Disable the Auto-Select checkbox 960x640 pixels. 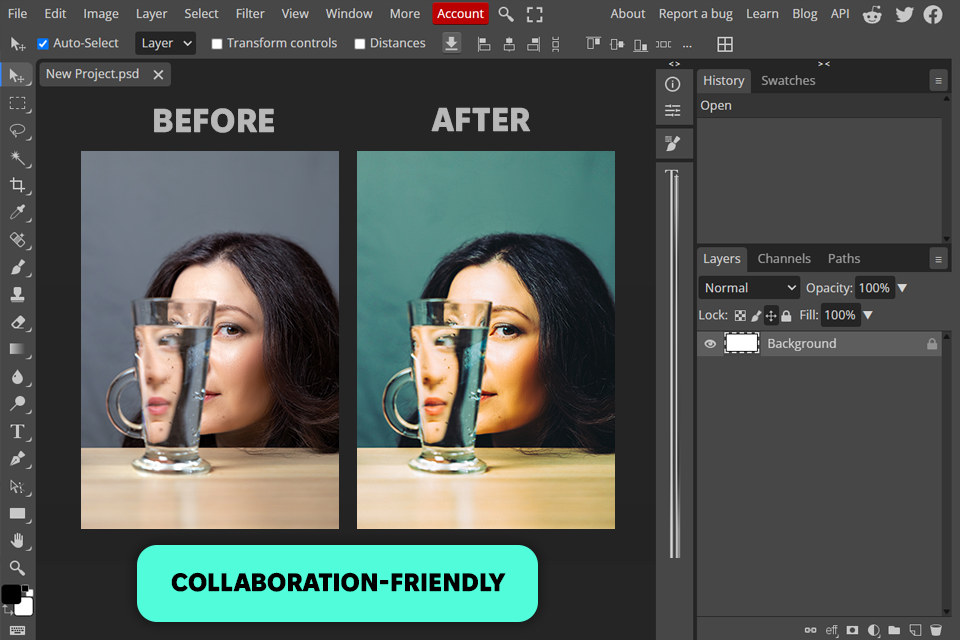click(x=43, y=44)
